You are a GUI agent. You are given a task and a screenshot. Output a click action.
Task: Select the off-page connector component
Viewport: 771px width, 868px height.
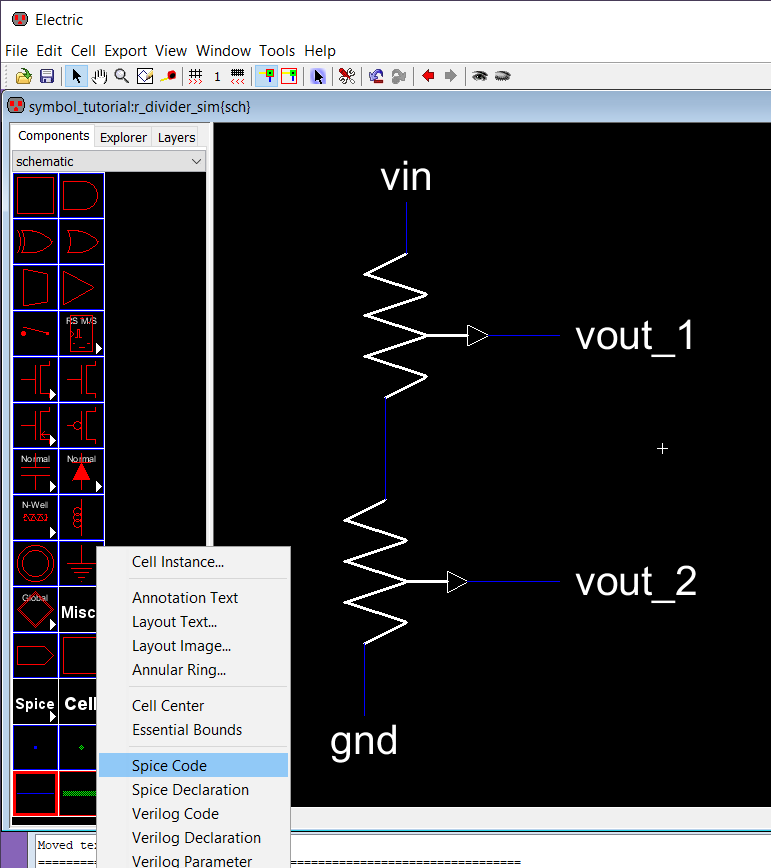tap(35, 656)
